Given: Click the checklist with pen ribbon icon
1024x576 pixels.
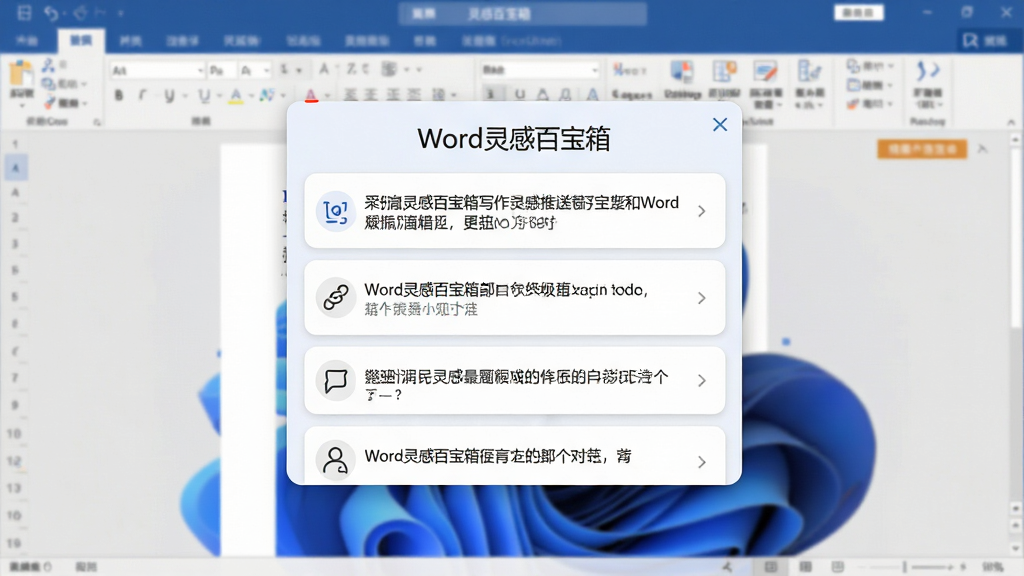Looking at the screenshot, I should [x=809, y=71].
